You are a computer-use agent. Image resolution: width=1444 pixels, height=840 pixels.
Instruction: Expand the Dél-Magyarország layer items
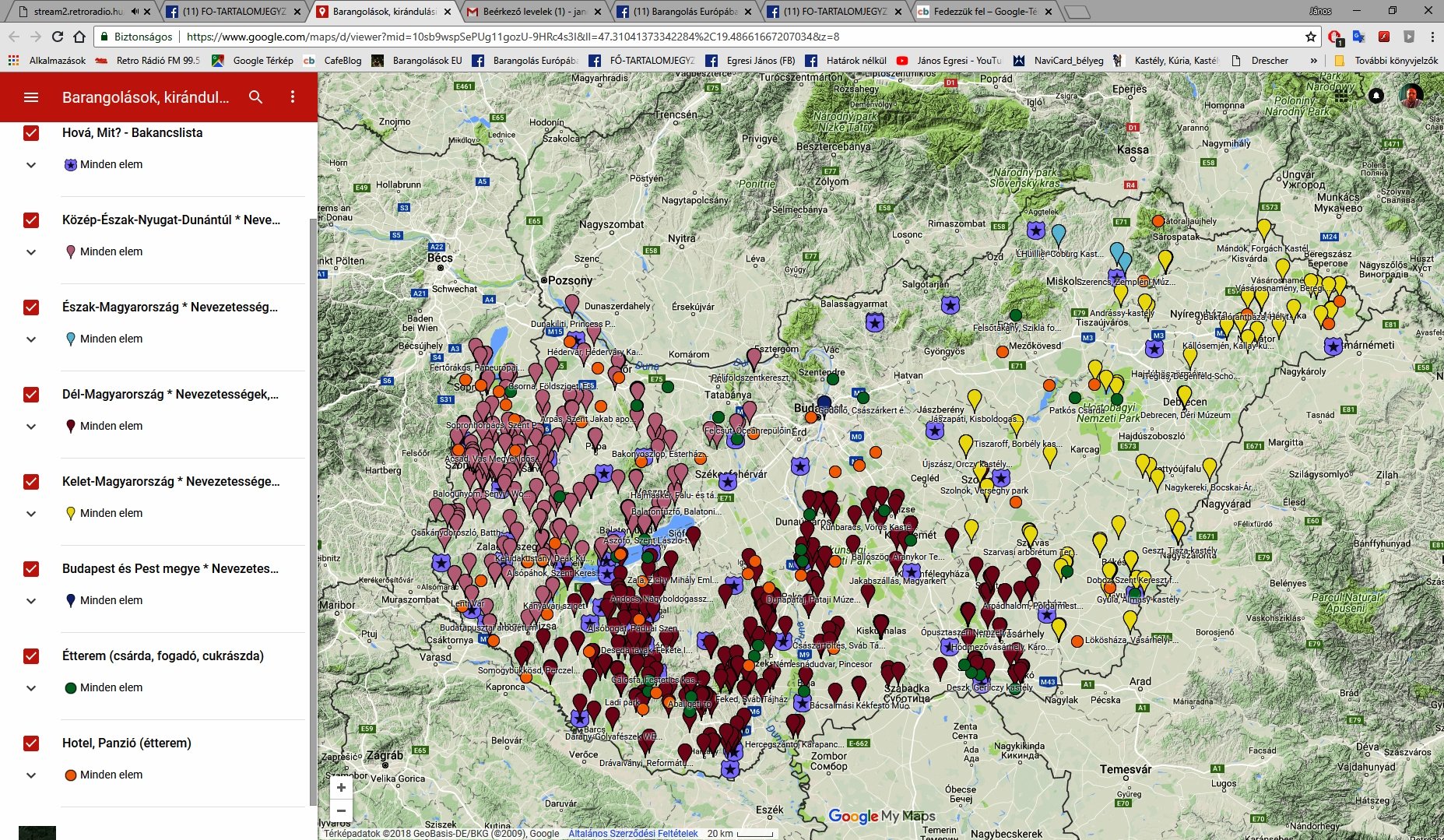31,427
